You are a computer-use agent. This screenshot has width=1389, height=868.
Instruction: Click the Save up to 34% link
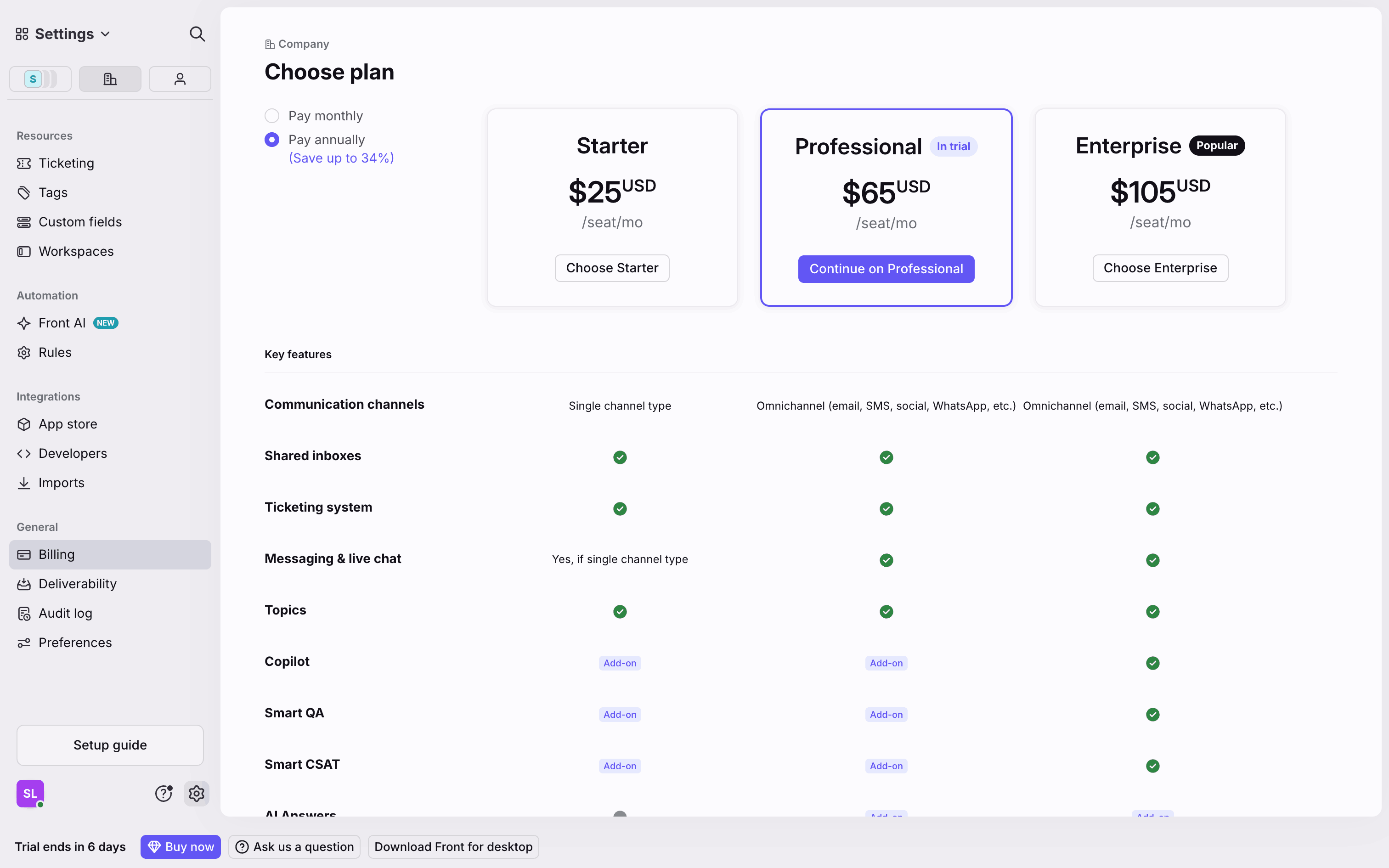click(341, 157)
